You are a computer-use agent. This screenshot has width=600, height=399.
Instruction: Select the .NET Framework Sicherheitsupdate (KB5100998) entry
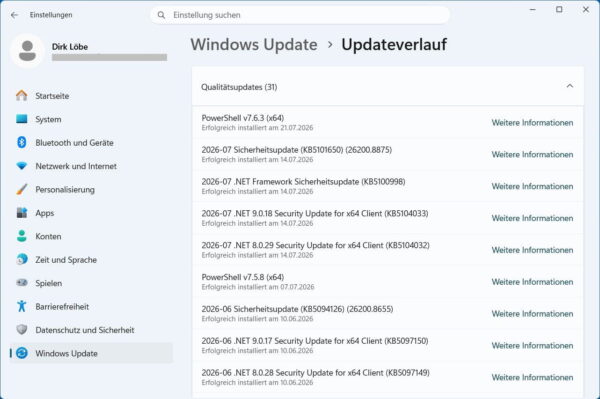(x=388, y=186)
